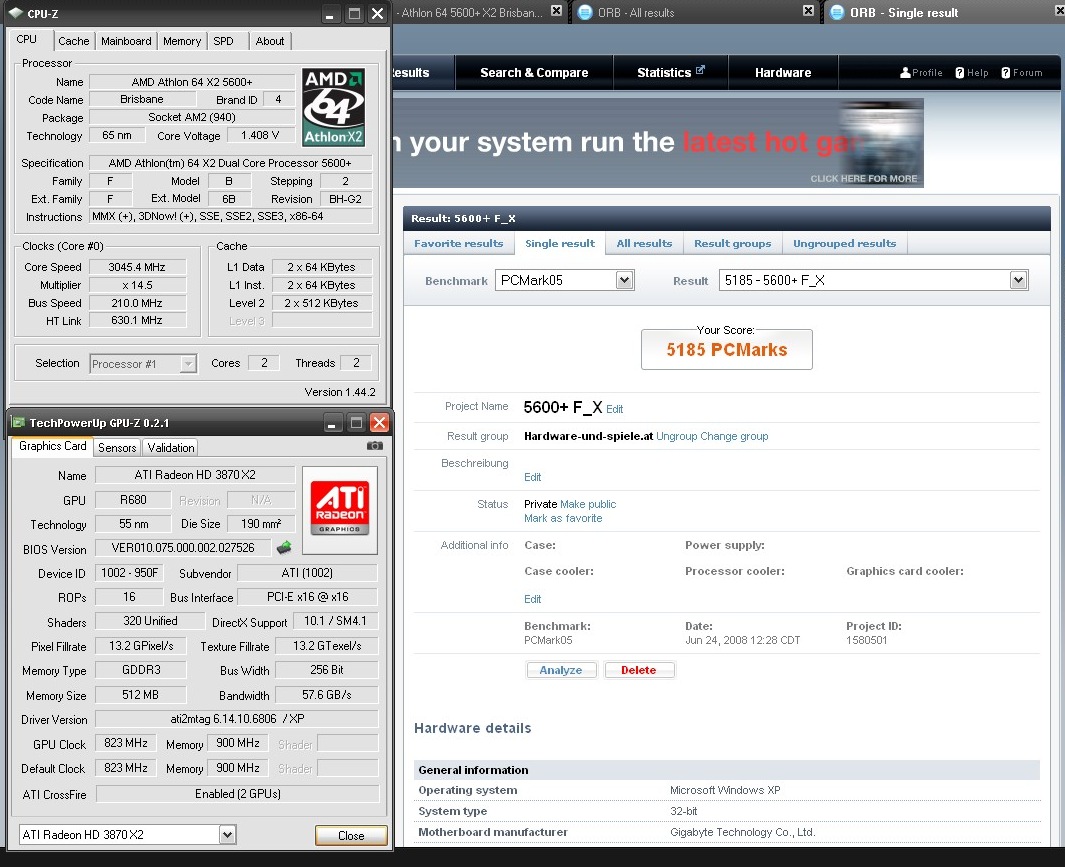Screen dimensions: 1065x867
Task: Click the ORB - Single result tab globe icon
Action: coord(837,12)
